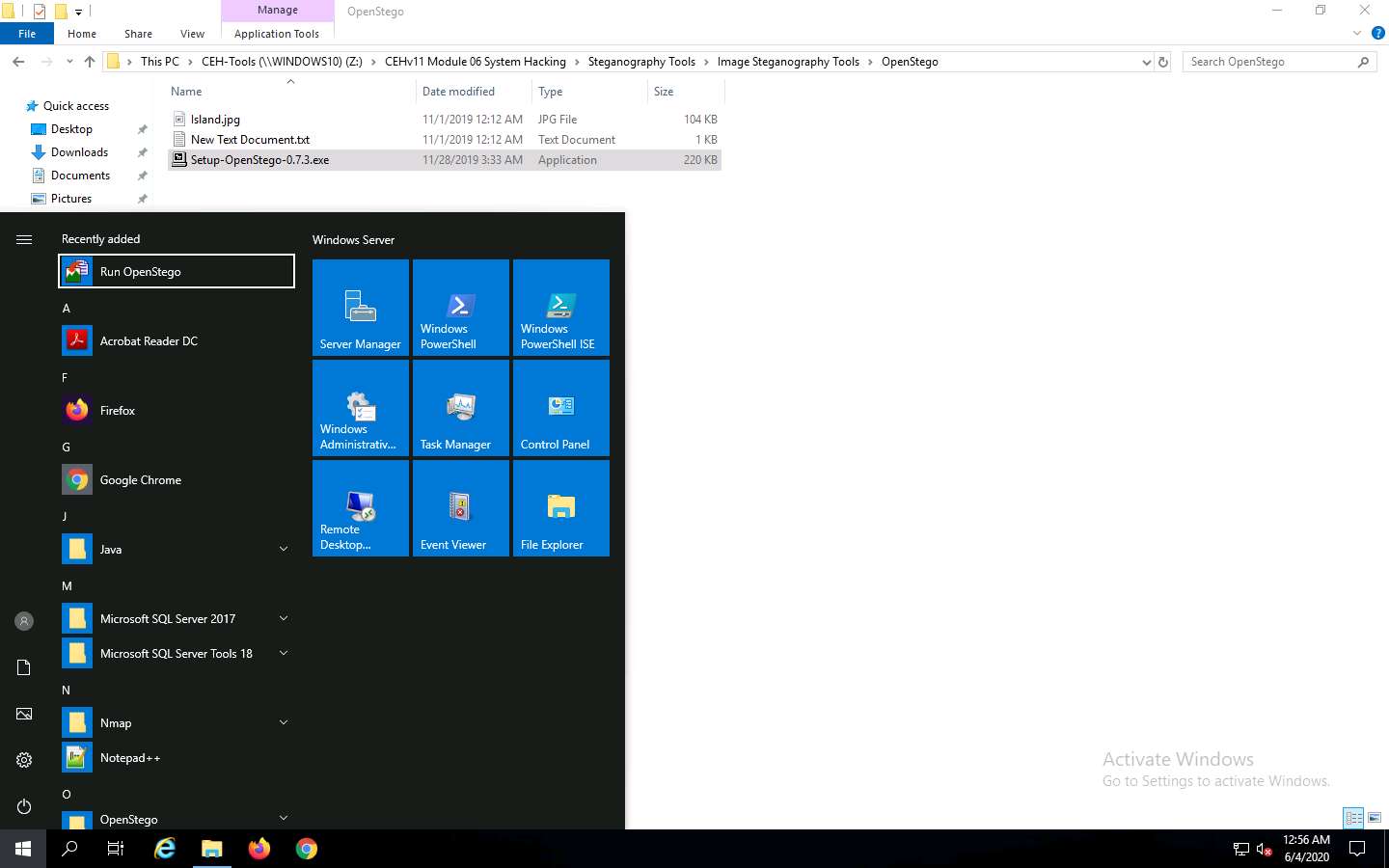Open Downloads in Quick access pane
The width and height of the screenshot is (1389, 868).
(79, 152)
